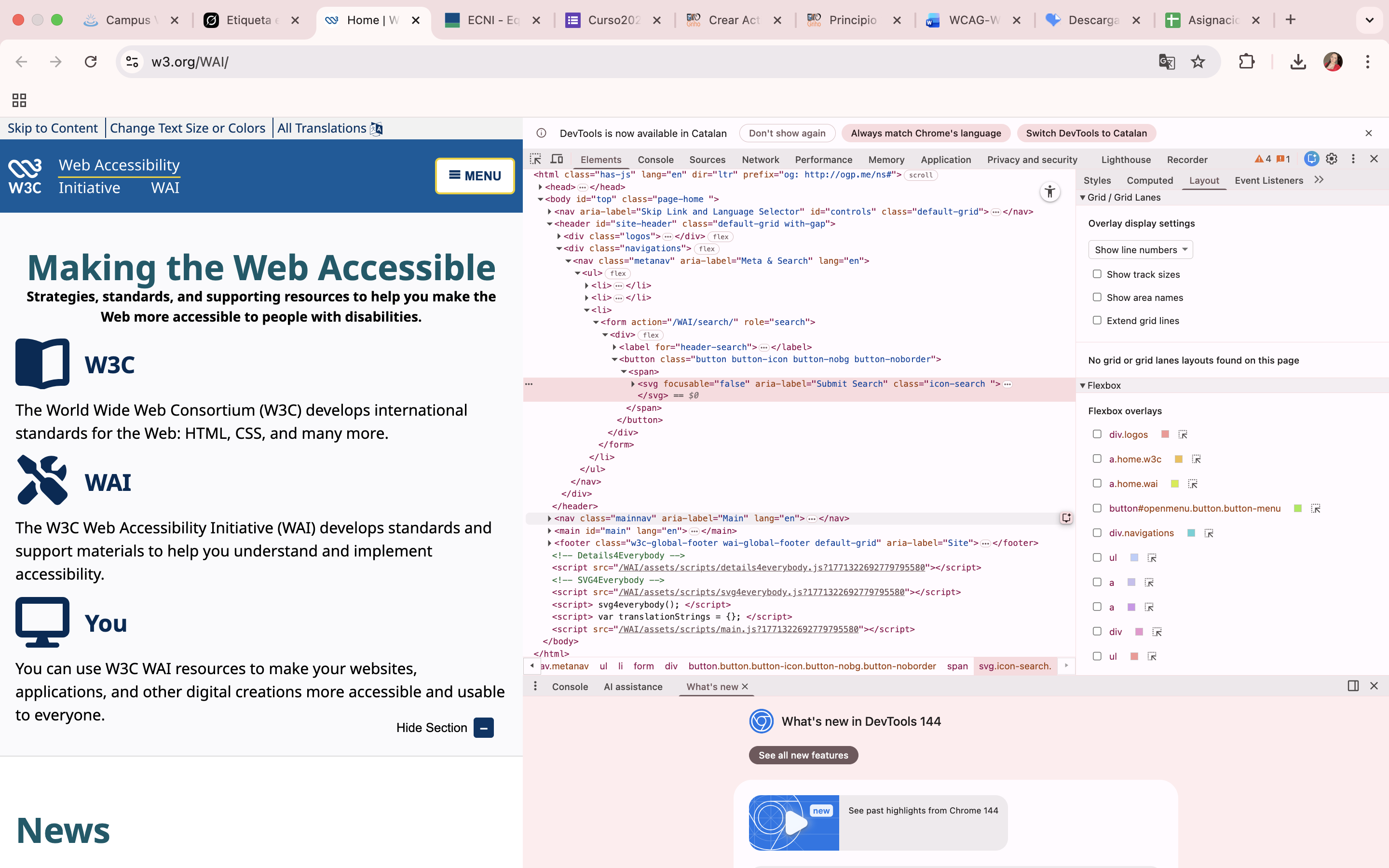
Task: Bookmark this page with the star icon
Action: tap(1198, 62)
